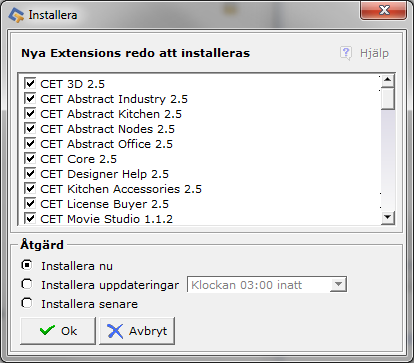Click the green checkmark Ok button
This screenshot has width=414, height=363.
58,331
